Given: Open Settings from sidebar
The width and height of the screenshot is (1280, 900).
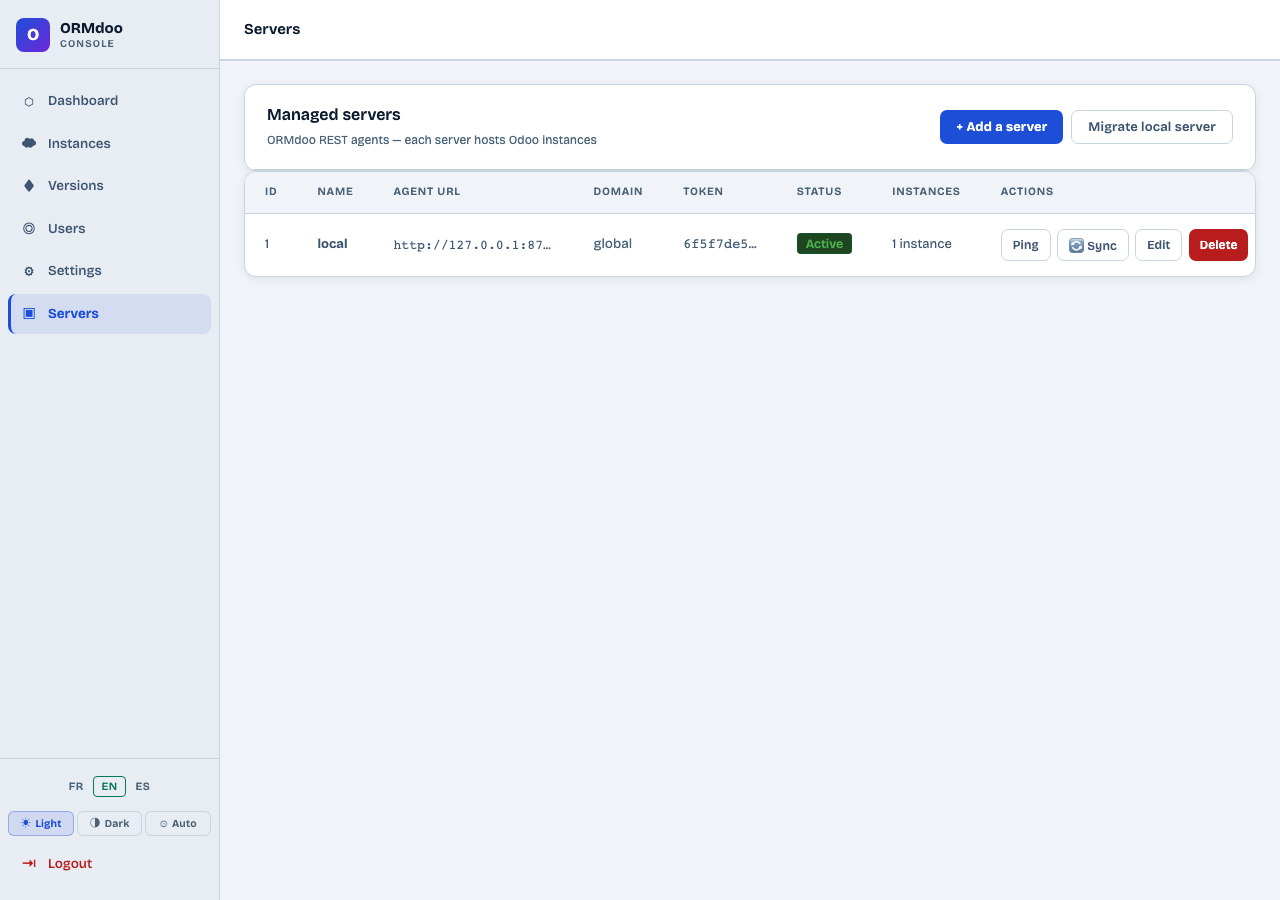Looking at the screenshot, I should pos(109,271).
